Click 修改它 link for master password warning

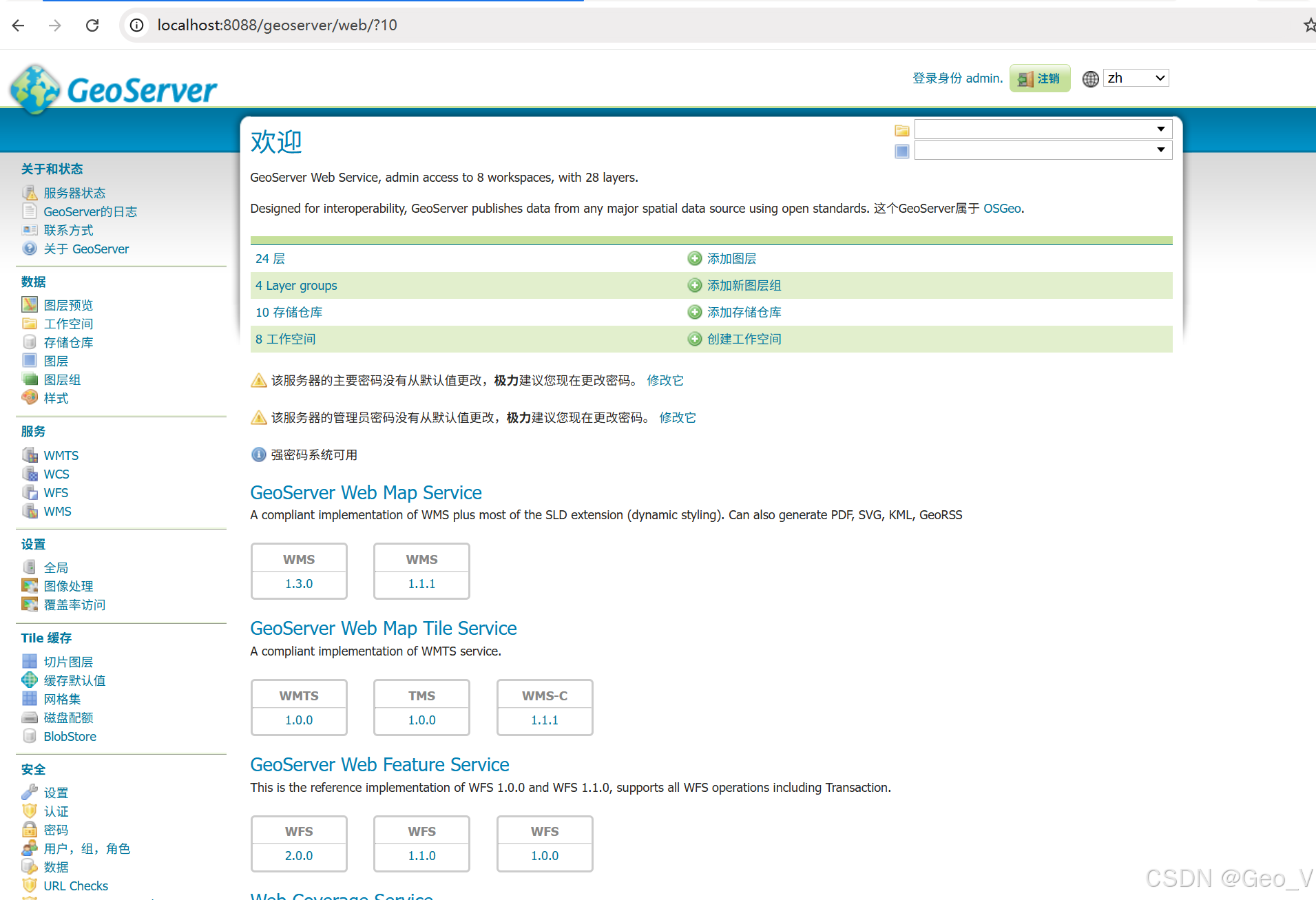[665, 380]
